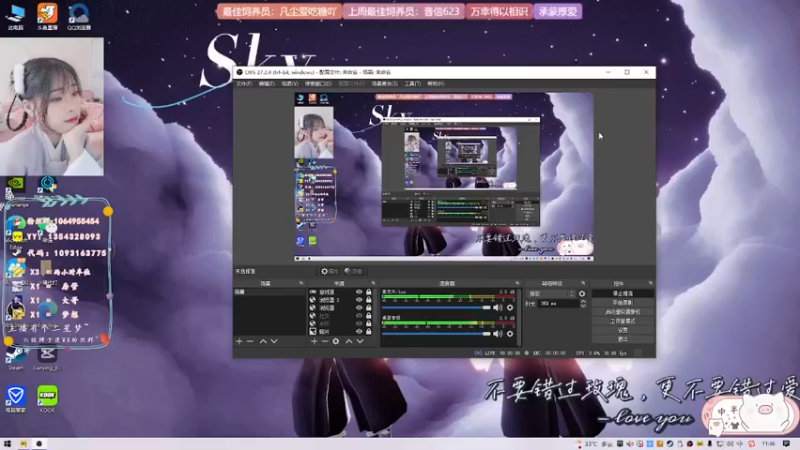Image resolution: width=800 pixels, height=450 pixels.
Task: Open source 属性 properties button
Action: (x=330, y=271)
